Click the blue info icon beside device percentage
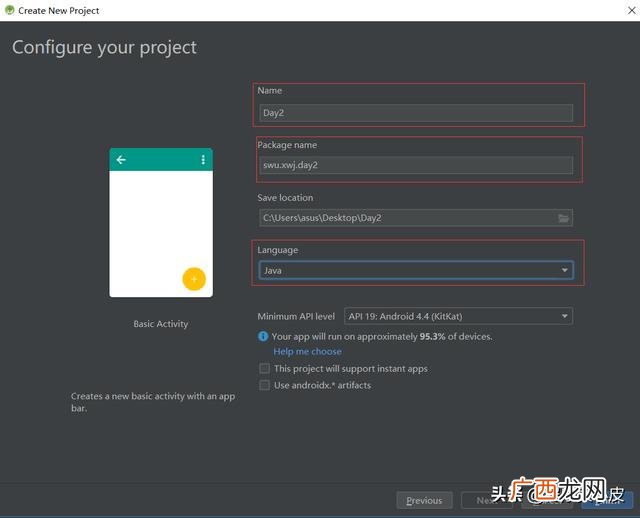Viewport: 640px width, 518px height. [x=263, y=336]
